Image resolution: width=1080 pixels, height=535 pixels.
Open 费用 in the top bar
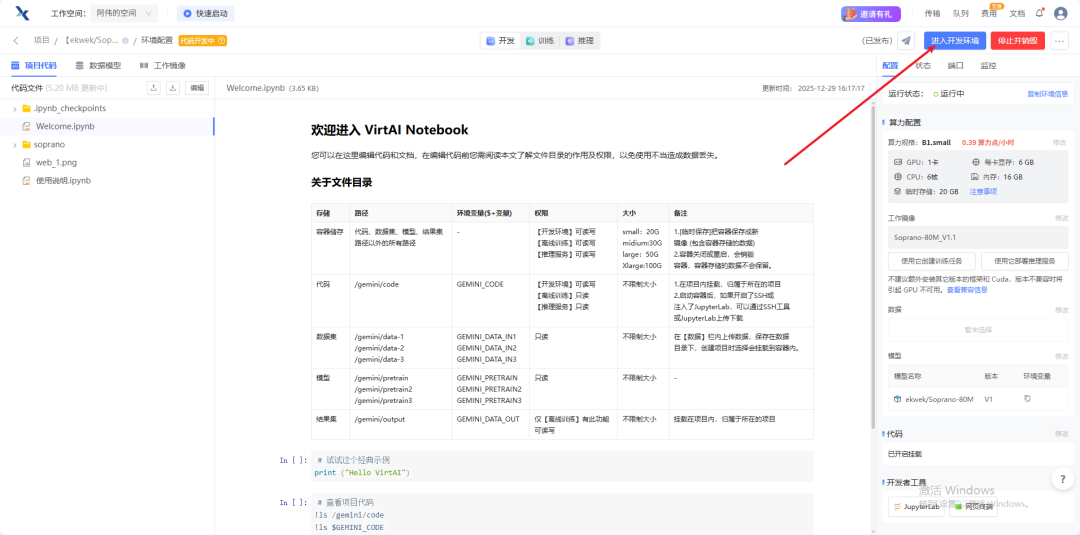[989, 13]
